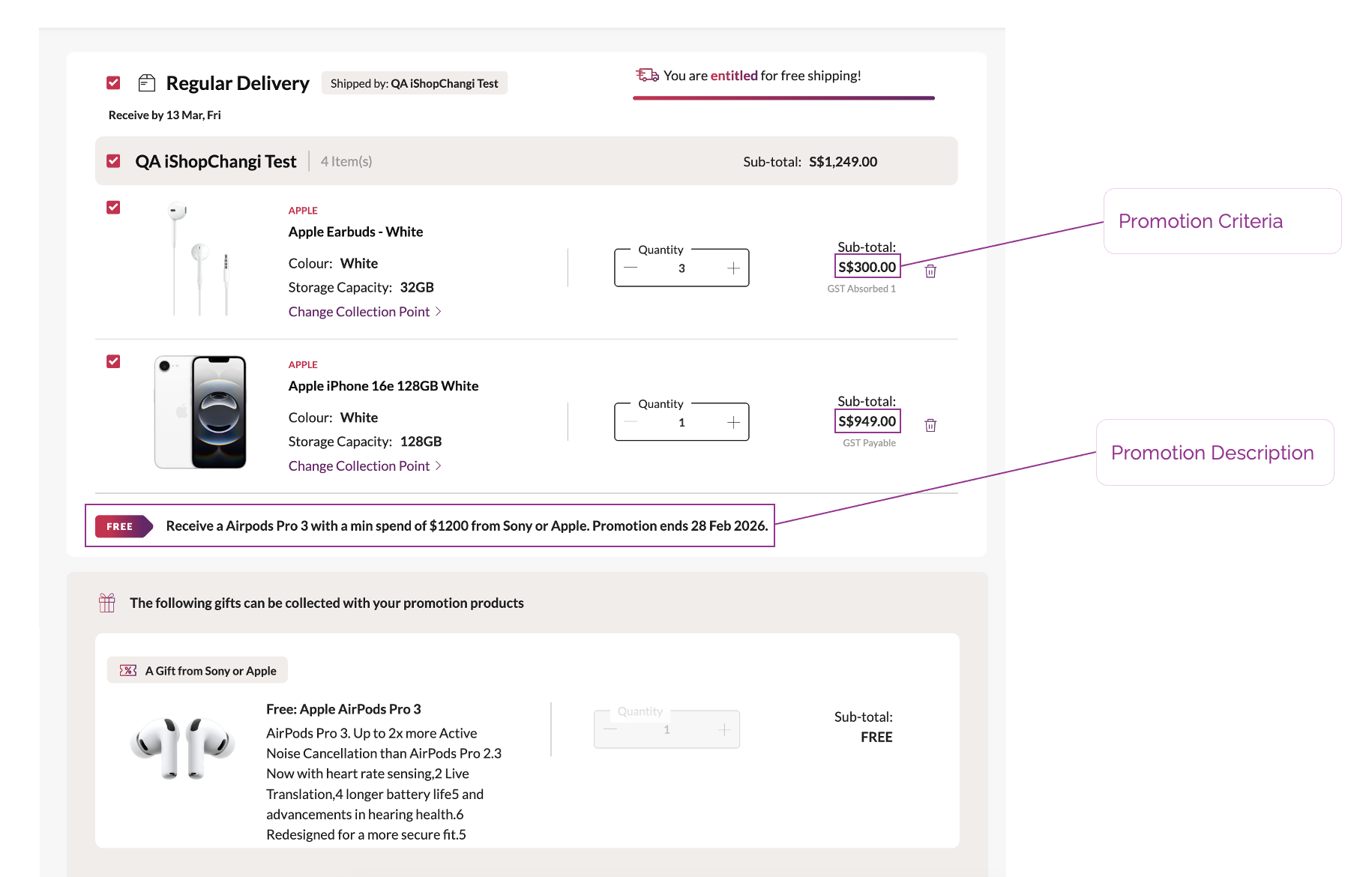The width and height of the screenshot is (1372, 877).
Task: Open Change Collection Point for iPhone 16e
Action: click(x=364, y=466)
